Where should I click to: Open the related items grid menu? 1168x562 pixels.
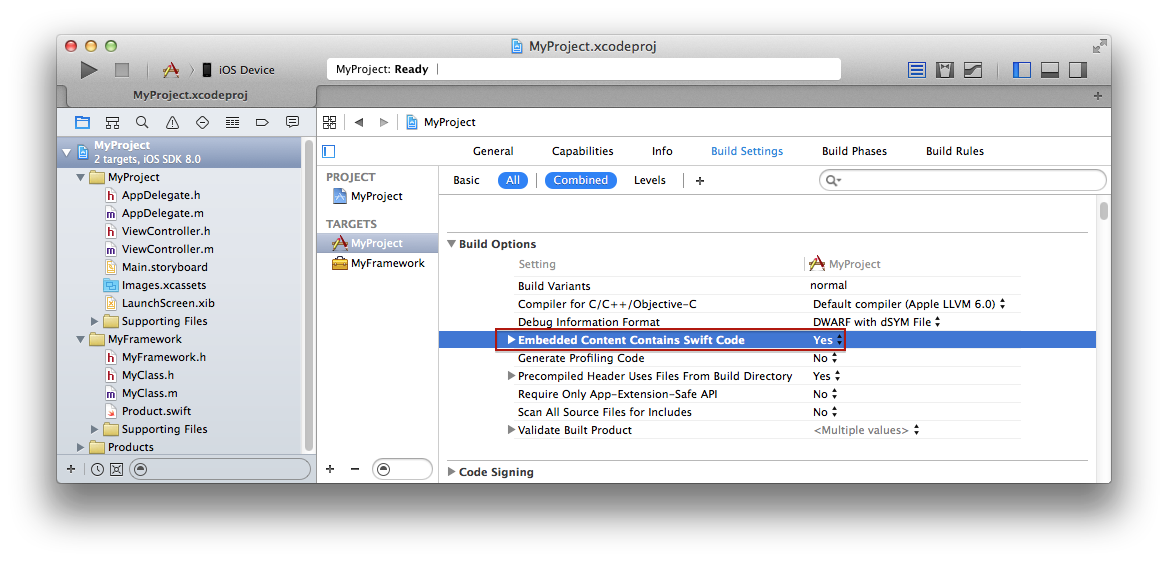(x=329, y=122)
